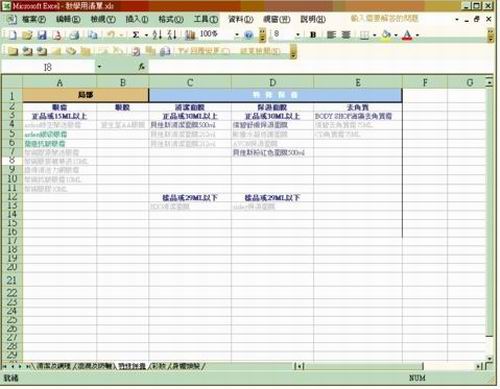Open the font color palette dropdown arrow
The height and width of the screenshot is (389, 500).
pos(417,35)
